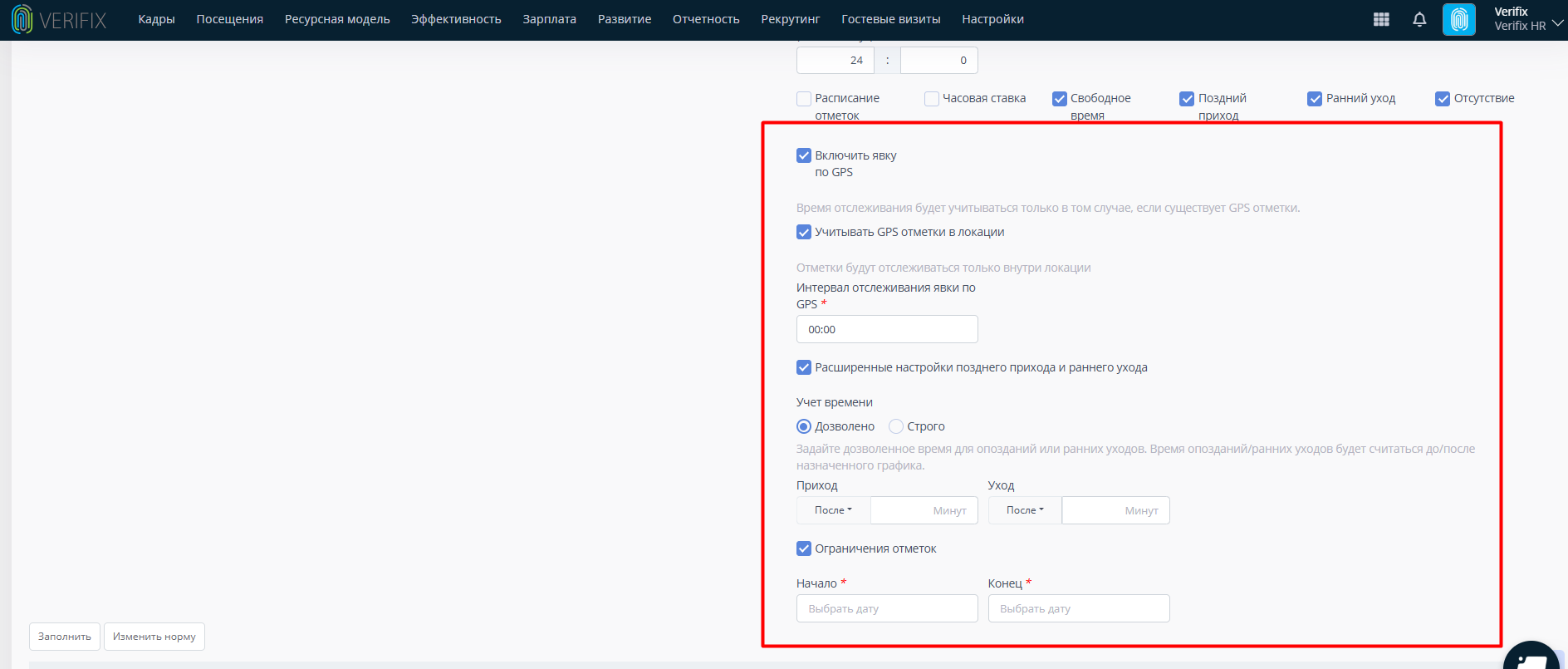The height and width of the screenshot is (669, 1568).
Task: Click the Verifix logo icon
Action: [22, 19]
